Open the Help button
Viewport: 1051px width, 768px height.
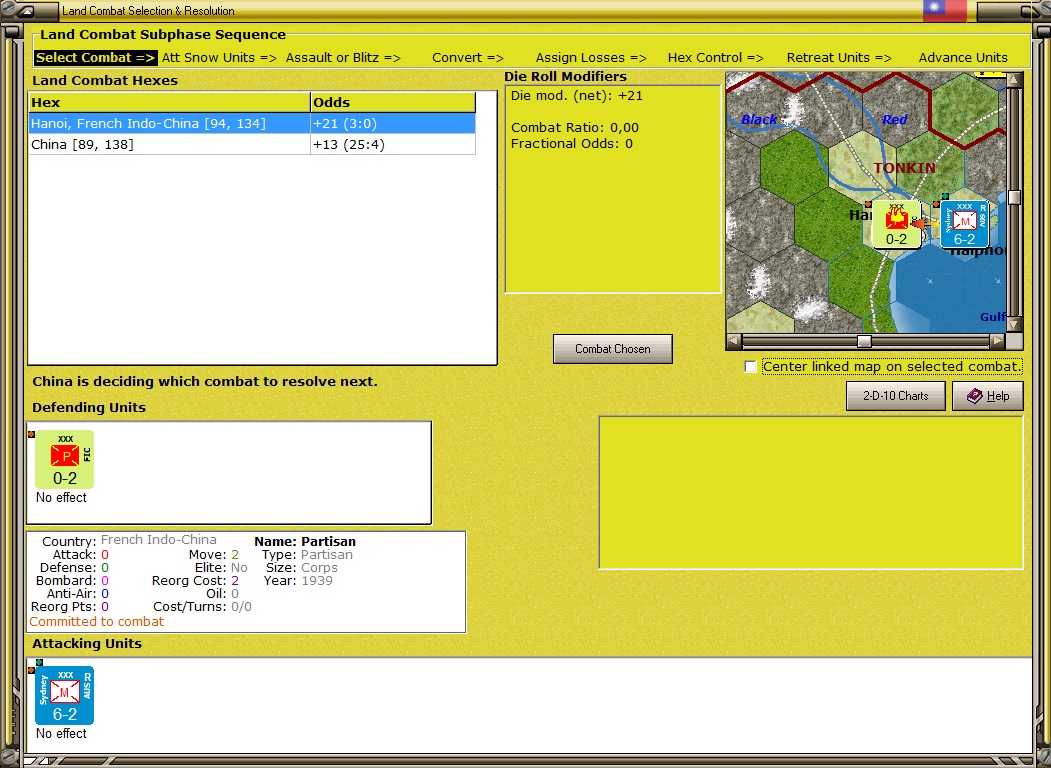point(988,396)
